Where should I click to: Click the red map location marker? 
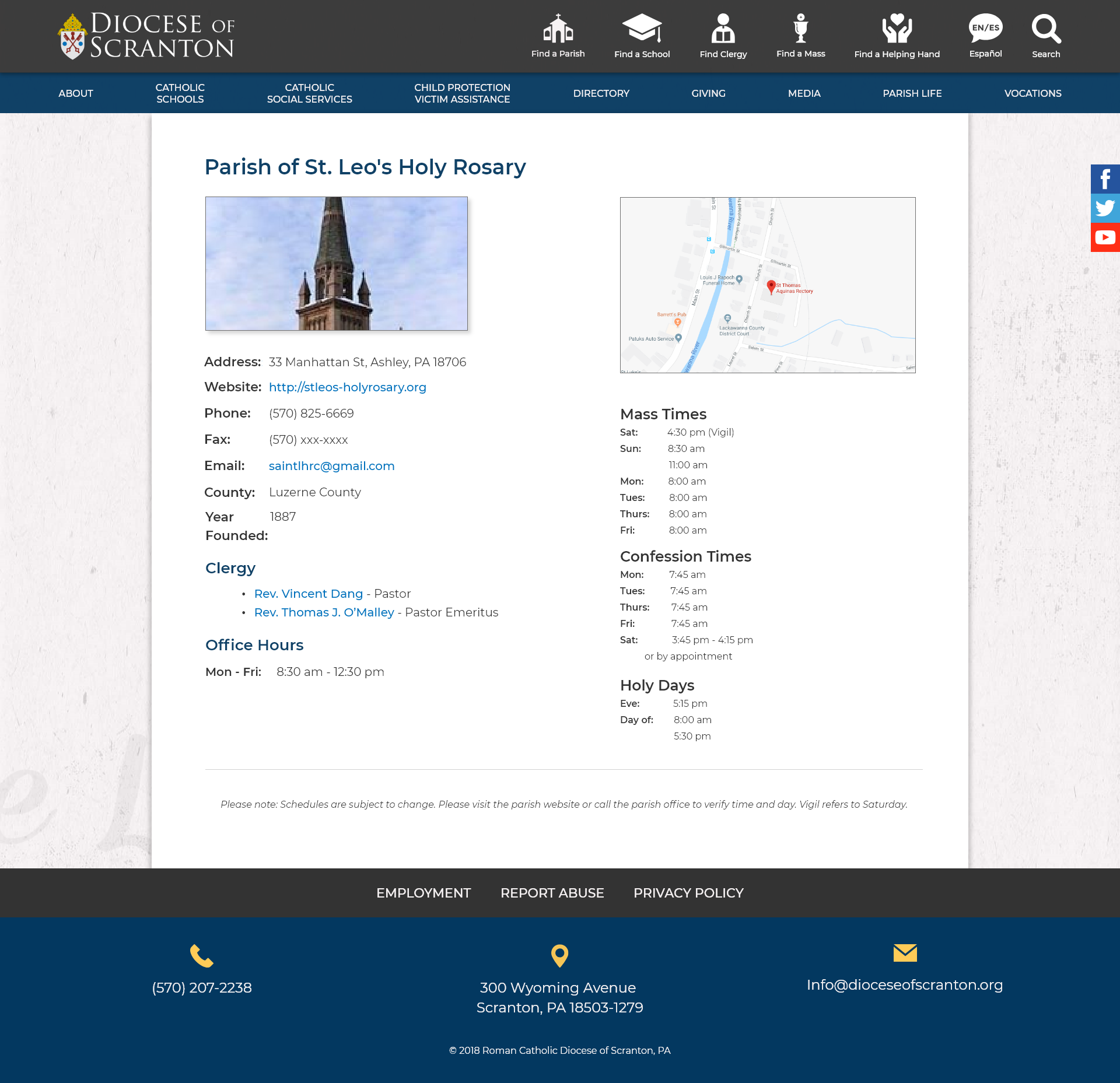pyautogui.click(x=771, y=286)
